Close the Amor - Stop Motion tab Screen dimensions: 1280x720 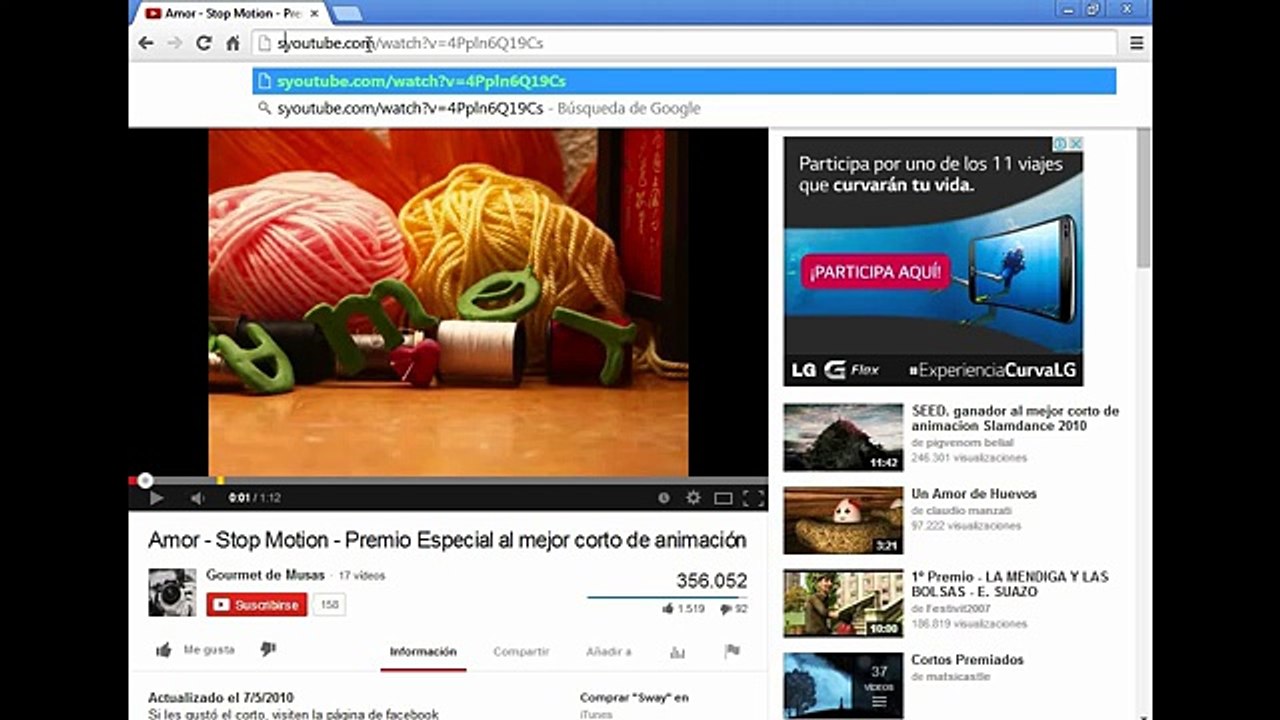pos(314,14)
